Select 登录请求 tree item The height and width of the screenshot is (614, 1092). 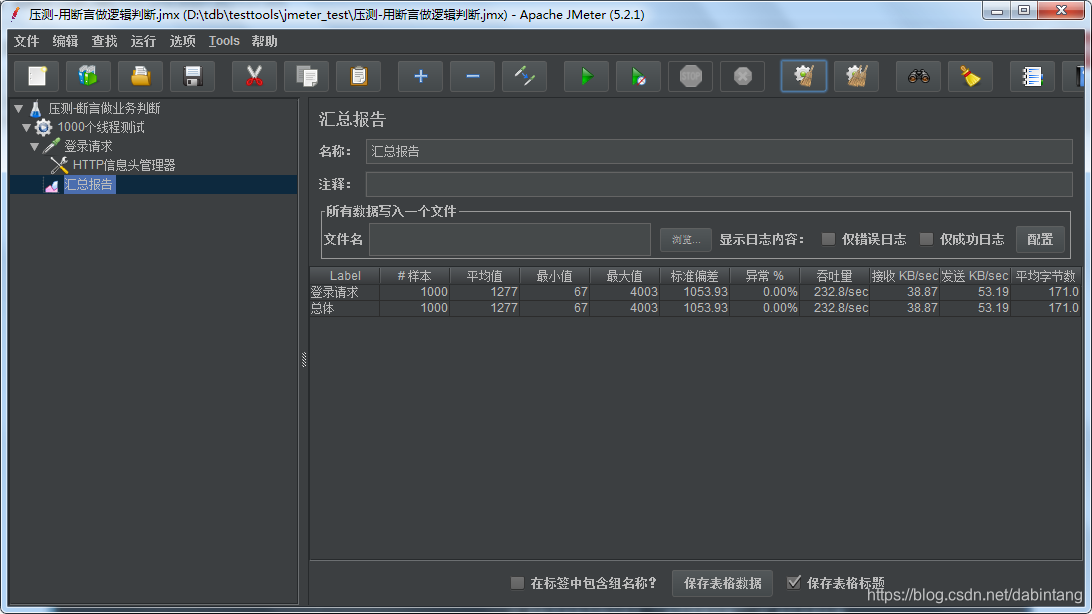88,146
